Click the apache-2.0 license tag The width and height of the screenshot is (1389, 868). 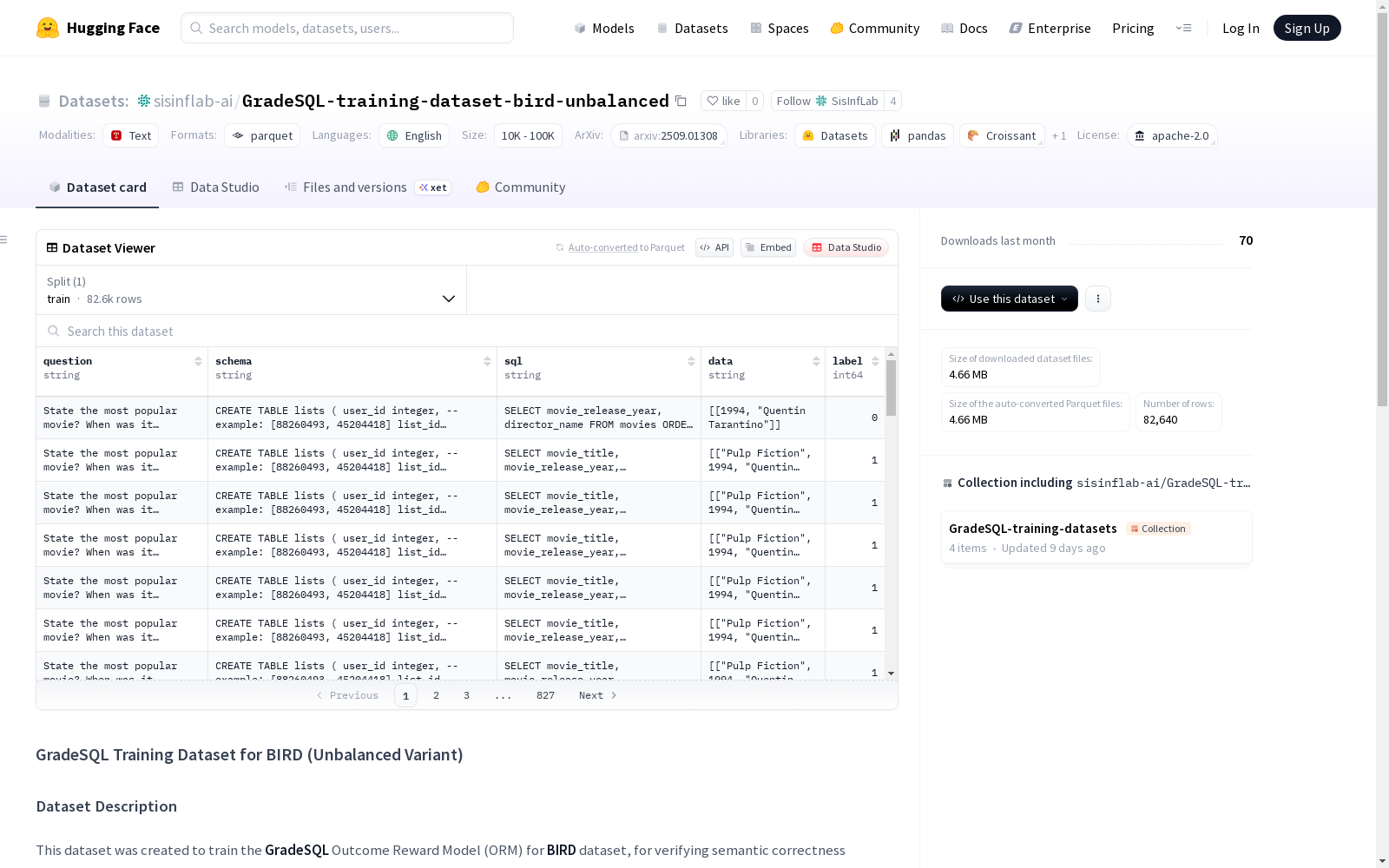pos(1172,135)
